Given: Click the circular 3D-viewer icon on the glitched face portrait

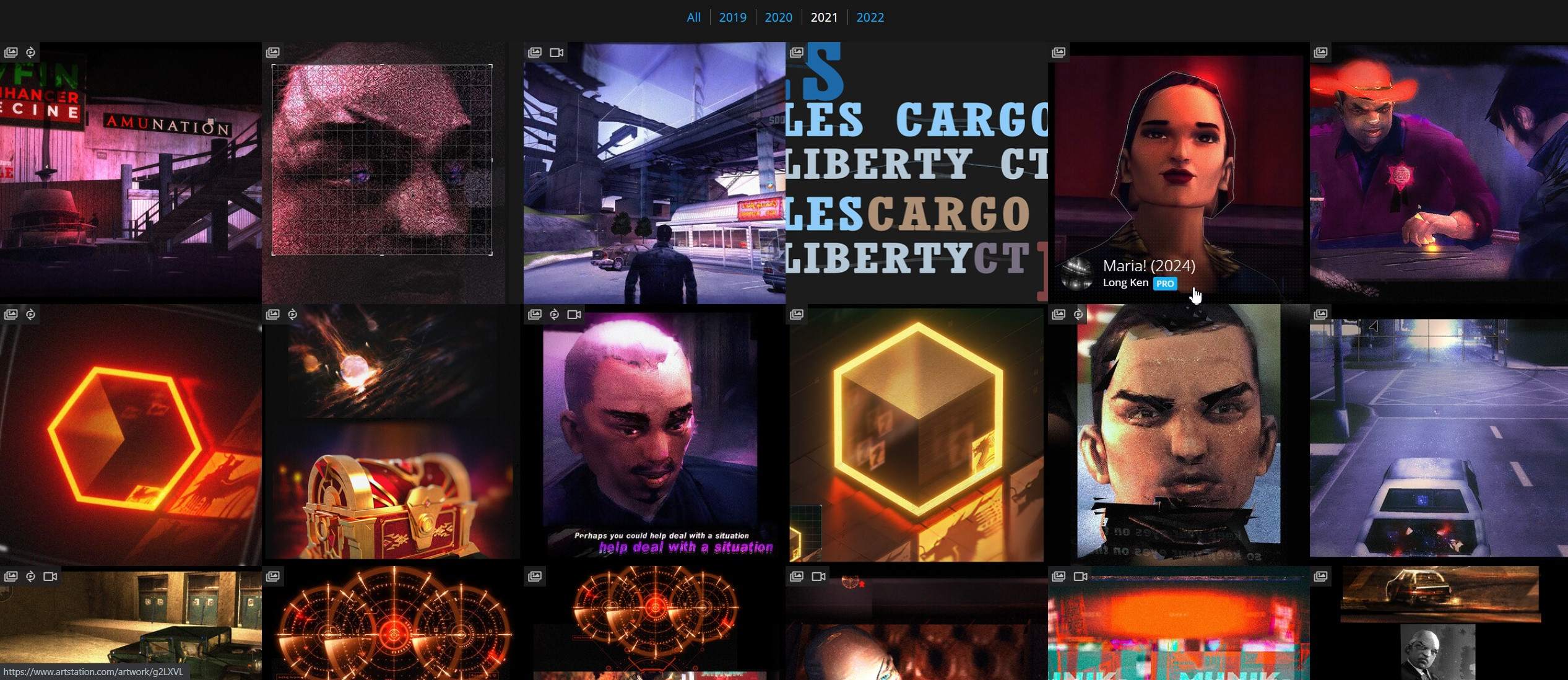Looking at the screenshot, I should (x=1078, y=315).
